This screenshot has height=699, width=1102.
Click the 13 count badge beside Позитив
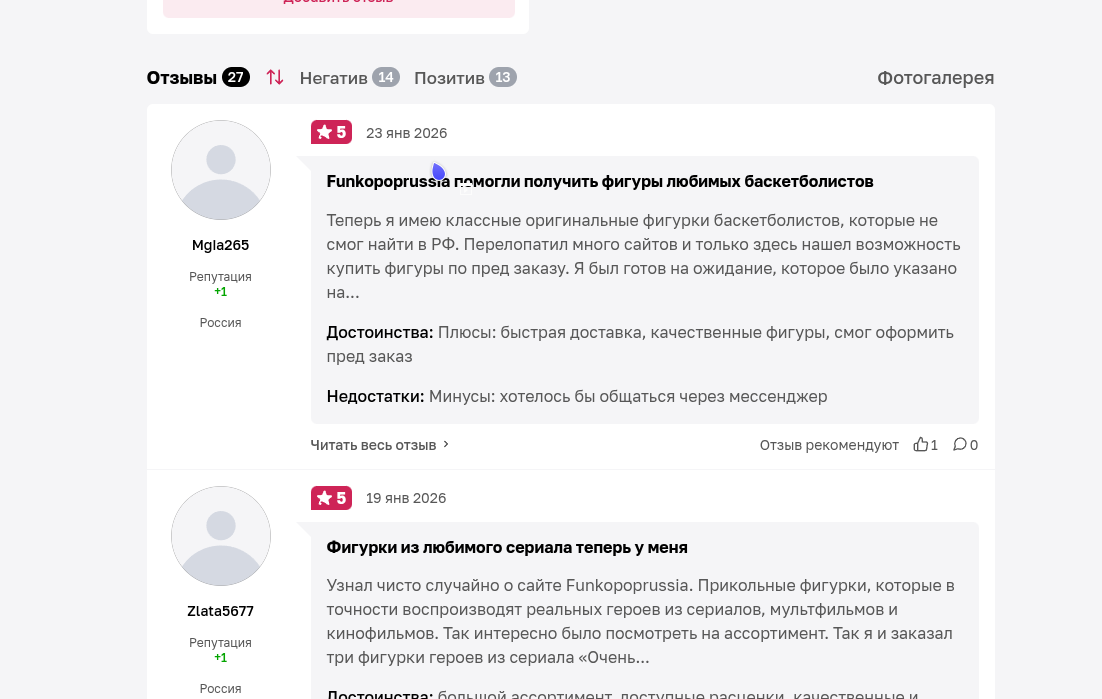click(x=503, y=77)
